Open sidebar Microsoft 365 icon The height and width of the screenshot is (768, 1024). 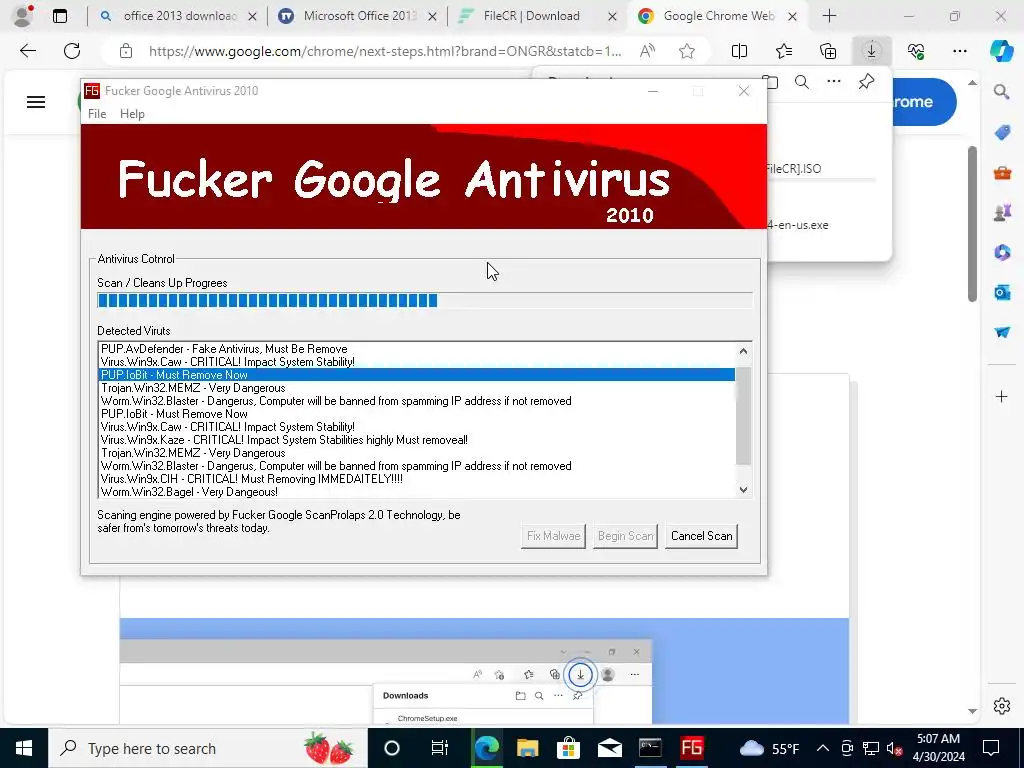pos(1002,252)
